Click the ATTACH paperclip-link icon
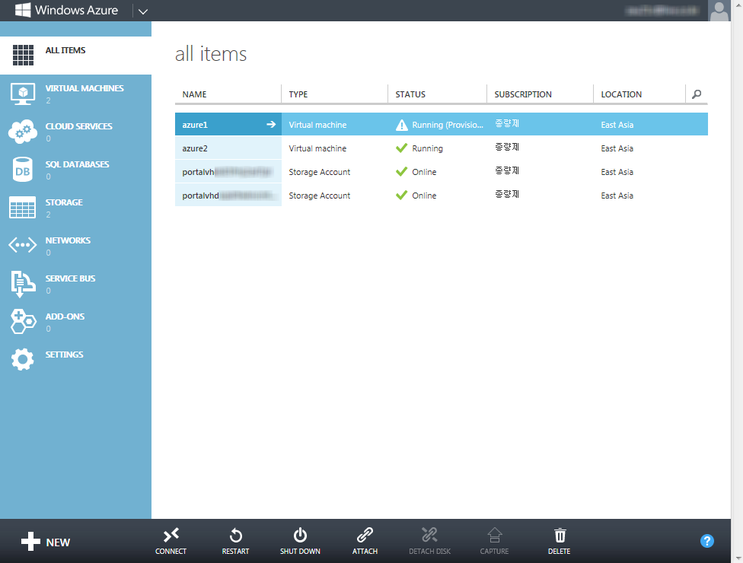Image resolution: width=743 pixels, height=563 pixels. coord(365,536)
